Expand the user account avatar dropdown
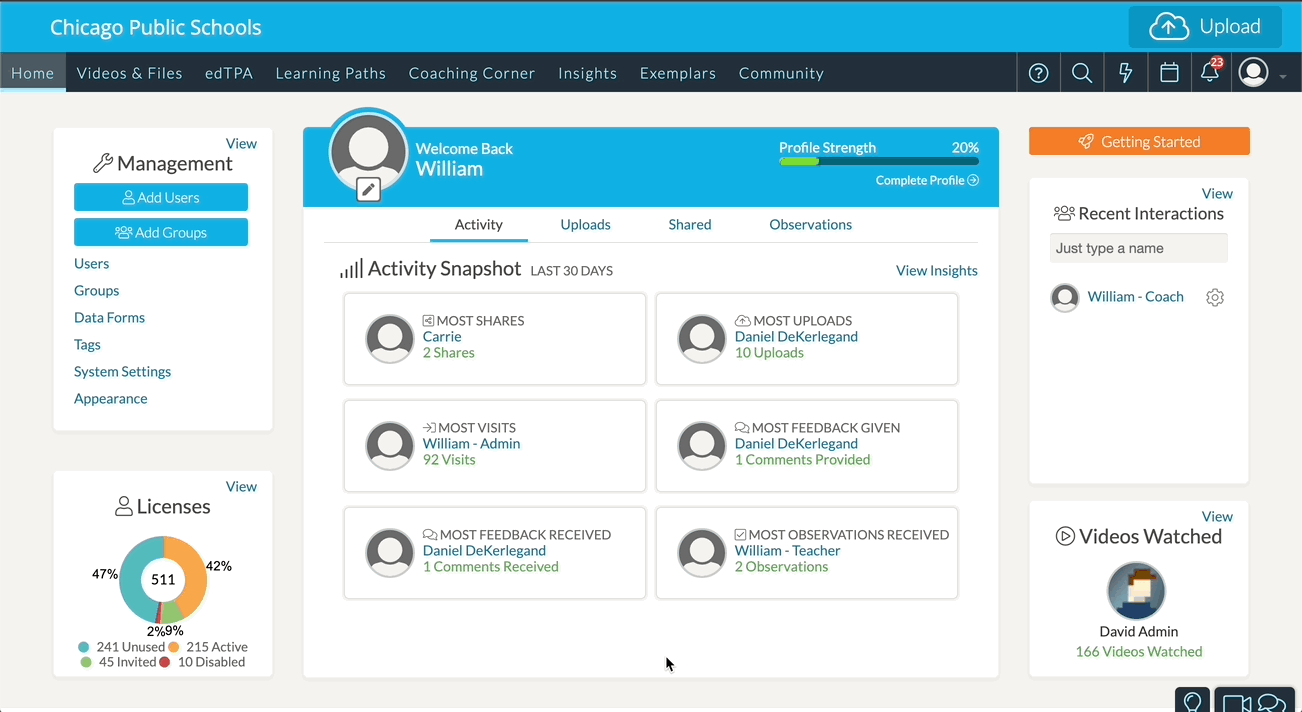 (x=1261, y=73)
